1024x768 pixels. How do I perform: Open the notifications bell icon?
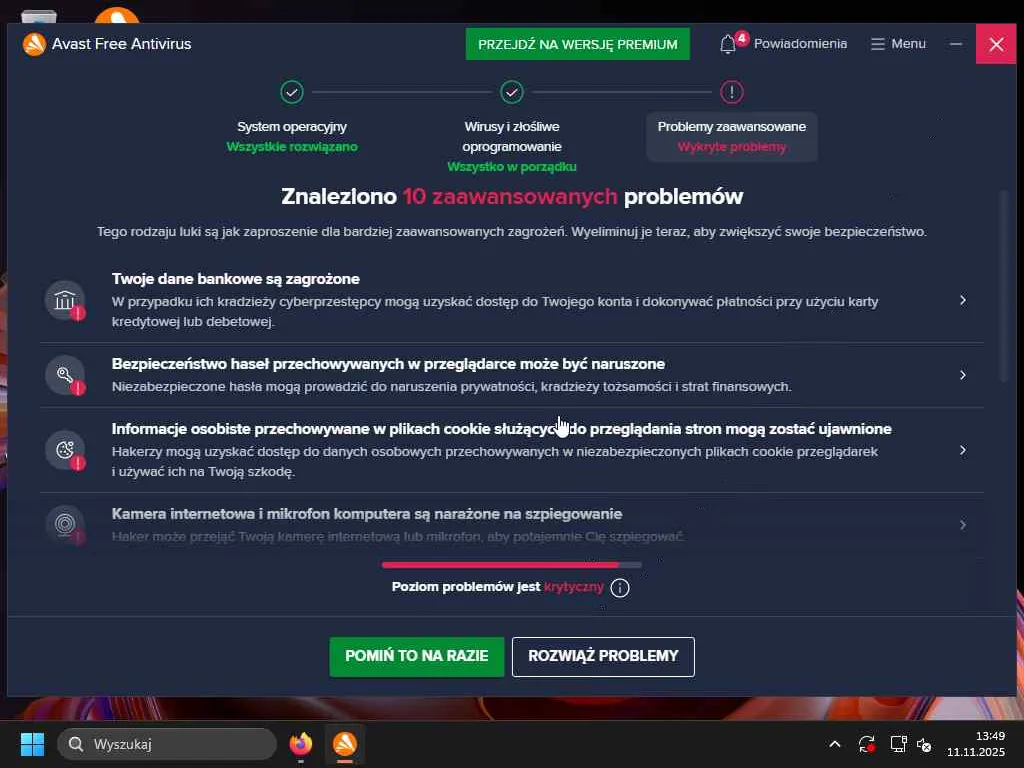[x=728, y=44]
